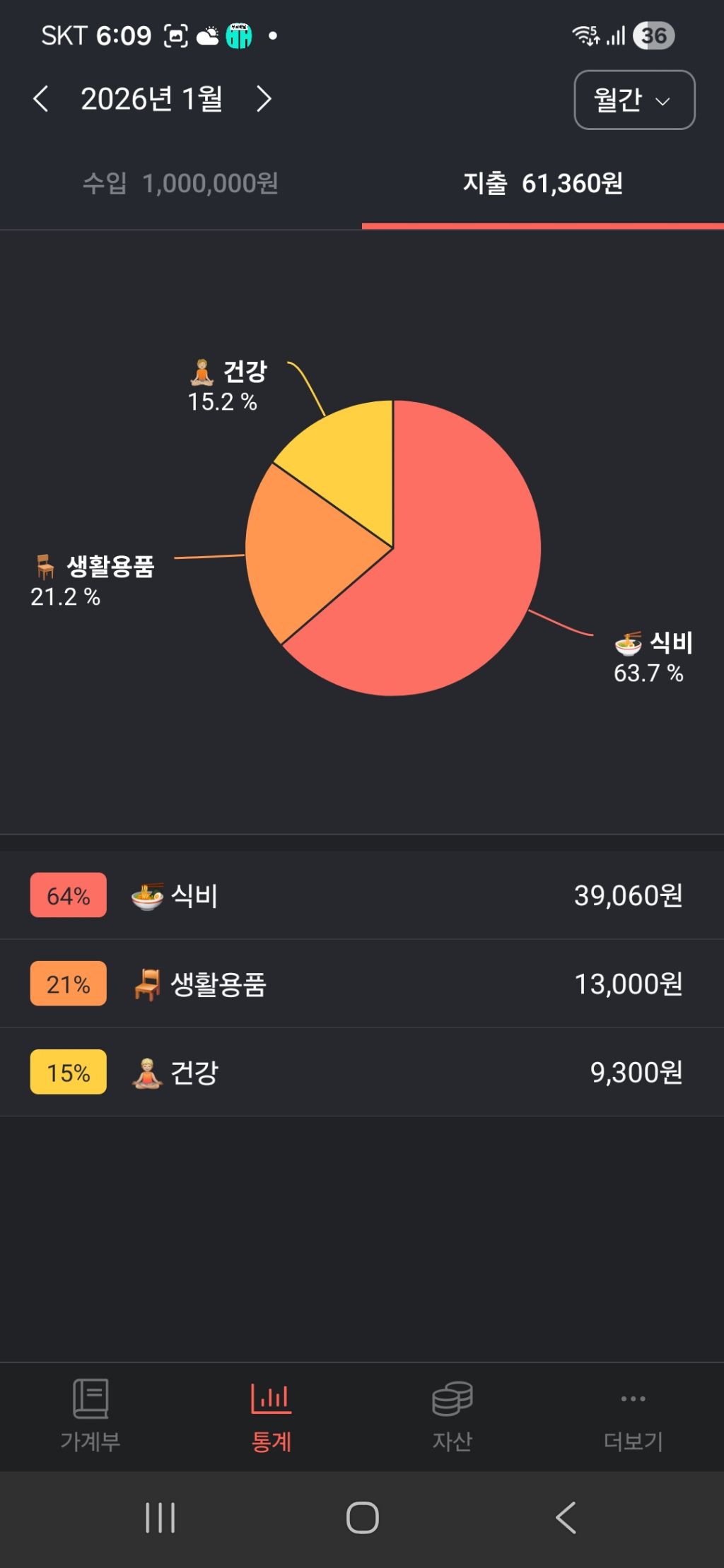This screenshot has height=1568, width=724.
Task: Tap the Android back navigation icon
Action: tap(566, 1518)
